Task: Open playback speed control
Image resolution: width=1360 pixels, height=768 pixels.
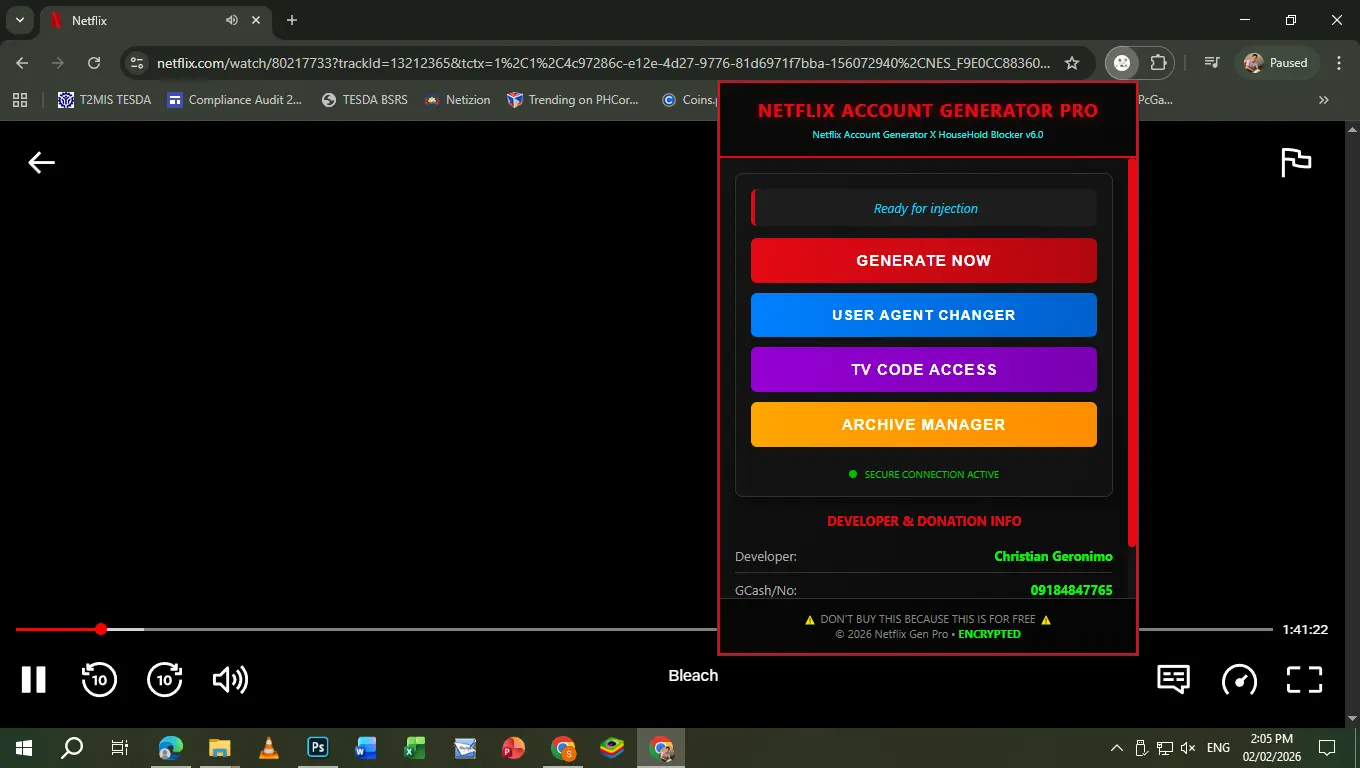Action: 1240,680
